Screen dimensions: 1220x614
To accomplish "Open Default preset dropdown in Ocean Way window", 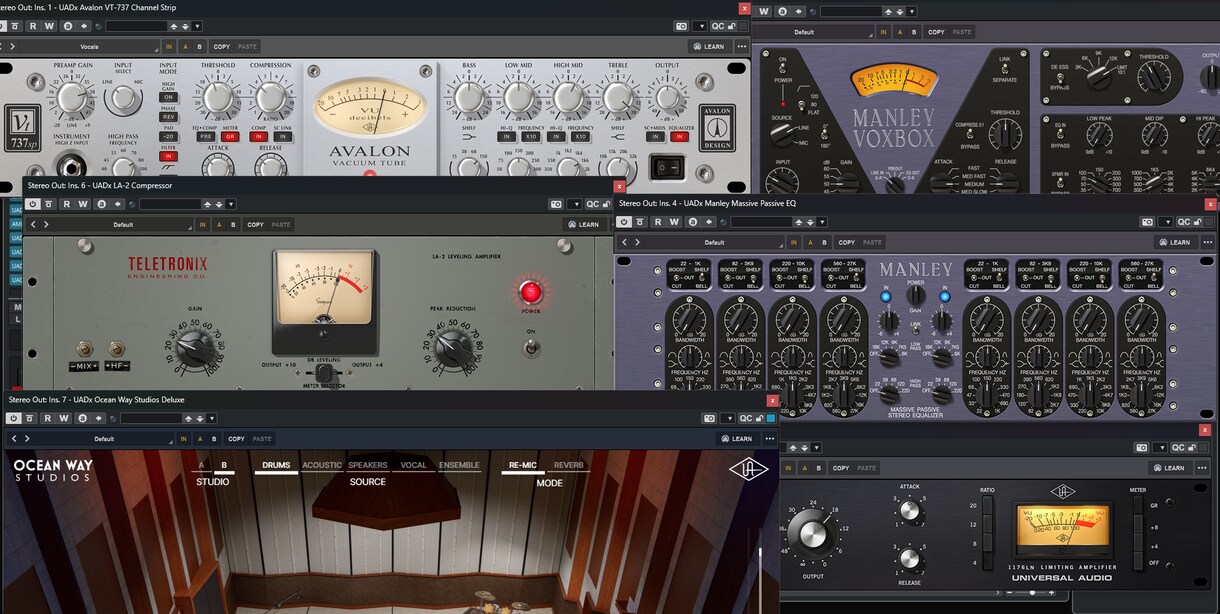I will 104,438.
